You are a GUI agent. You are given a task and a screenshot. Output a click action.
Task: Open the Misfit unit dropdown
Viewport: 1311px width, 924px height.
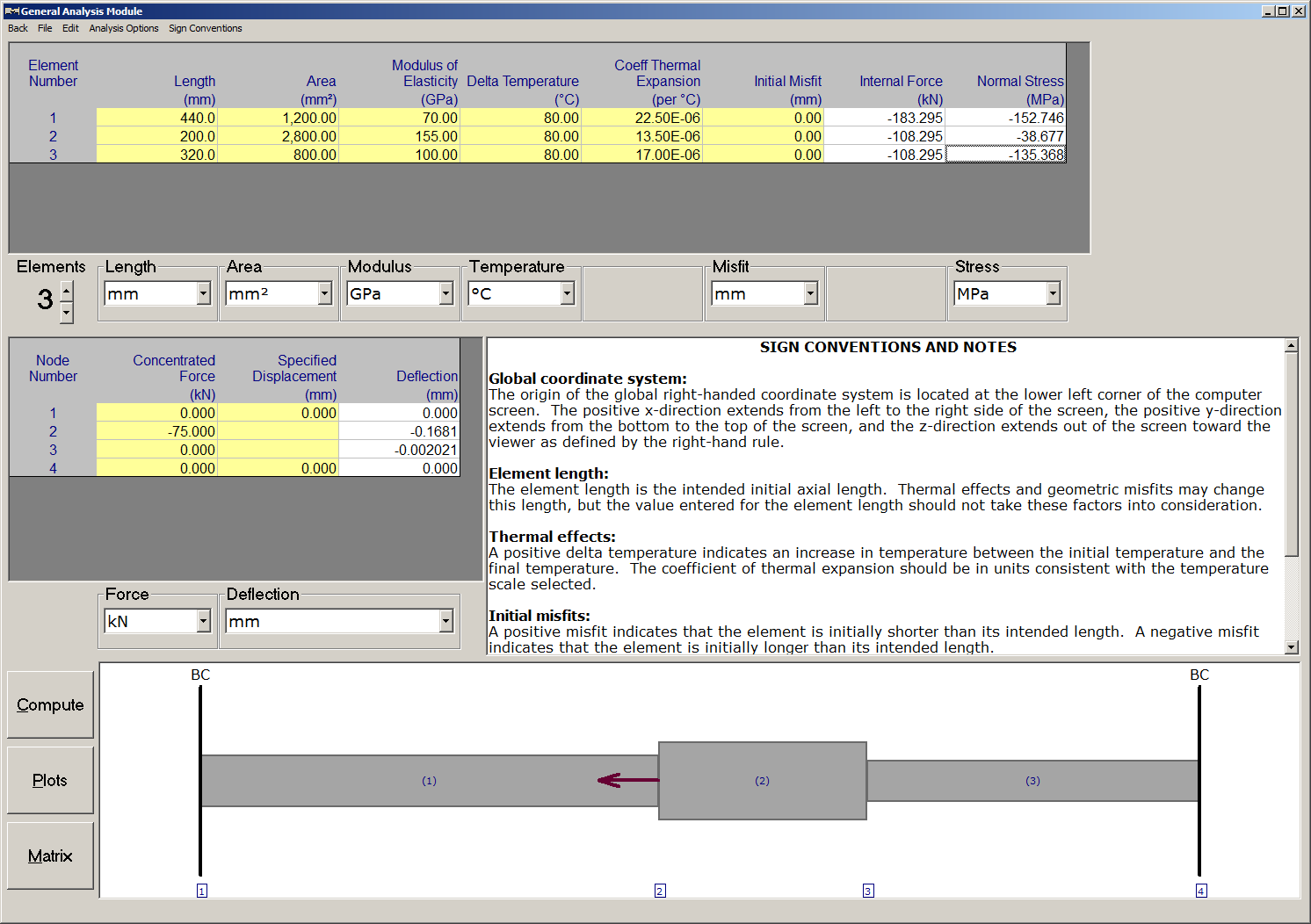(809, 293)
